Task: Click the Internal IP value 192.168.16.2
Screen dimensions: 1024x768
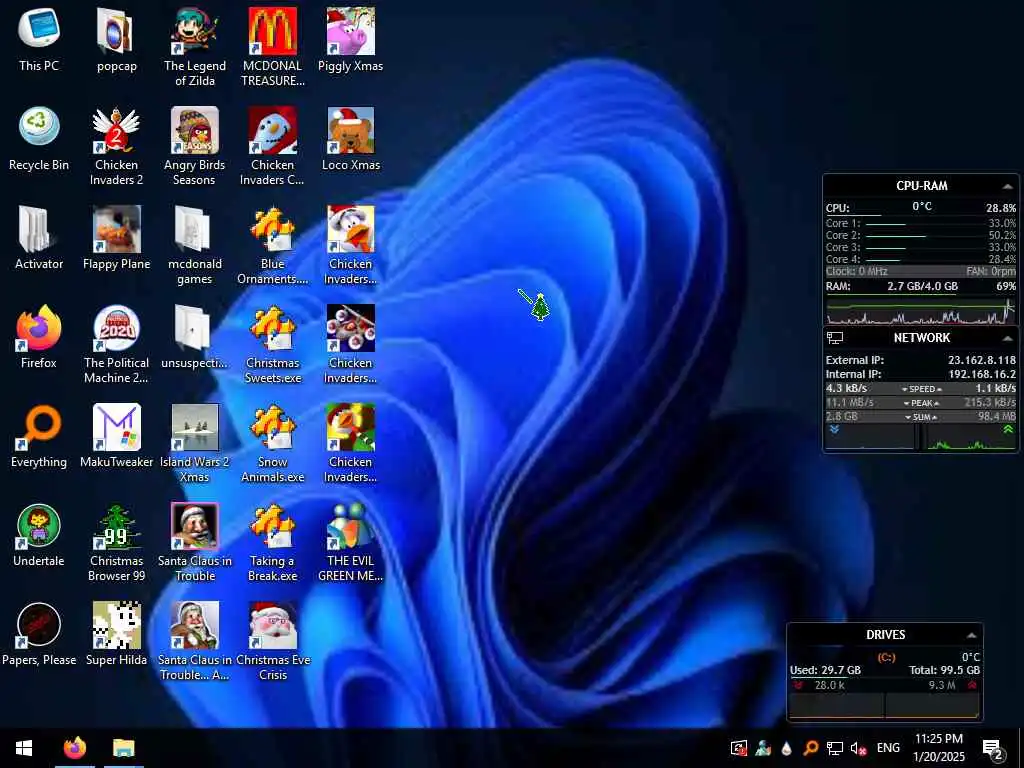Action: pyautogui.click(x=982, y=374)
